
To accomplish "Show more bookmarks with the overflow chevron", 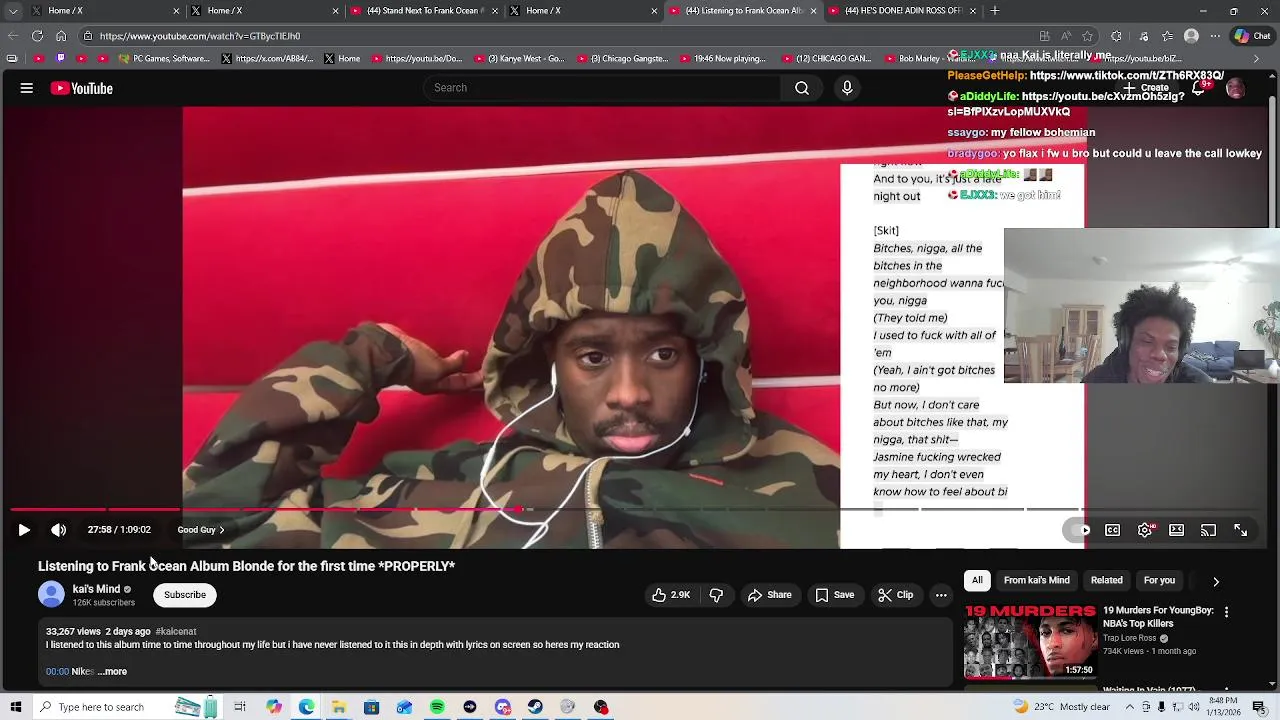I will (x=1256, y=59).
